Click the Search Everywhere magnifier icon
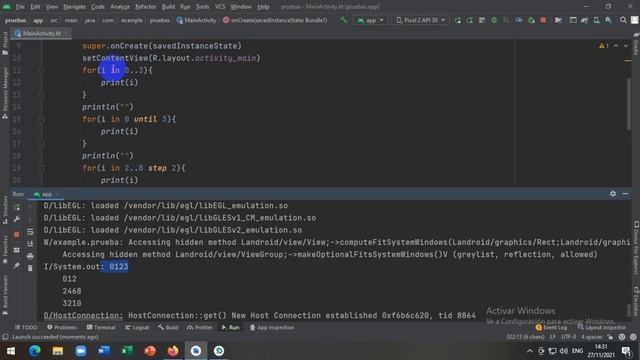640x360 pixels. pyautogui.click(x=623, y=20)
